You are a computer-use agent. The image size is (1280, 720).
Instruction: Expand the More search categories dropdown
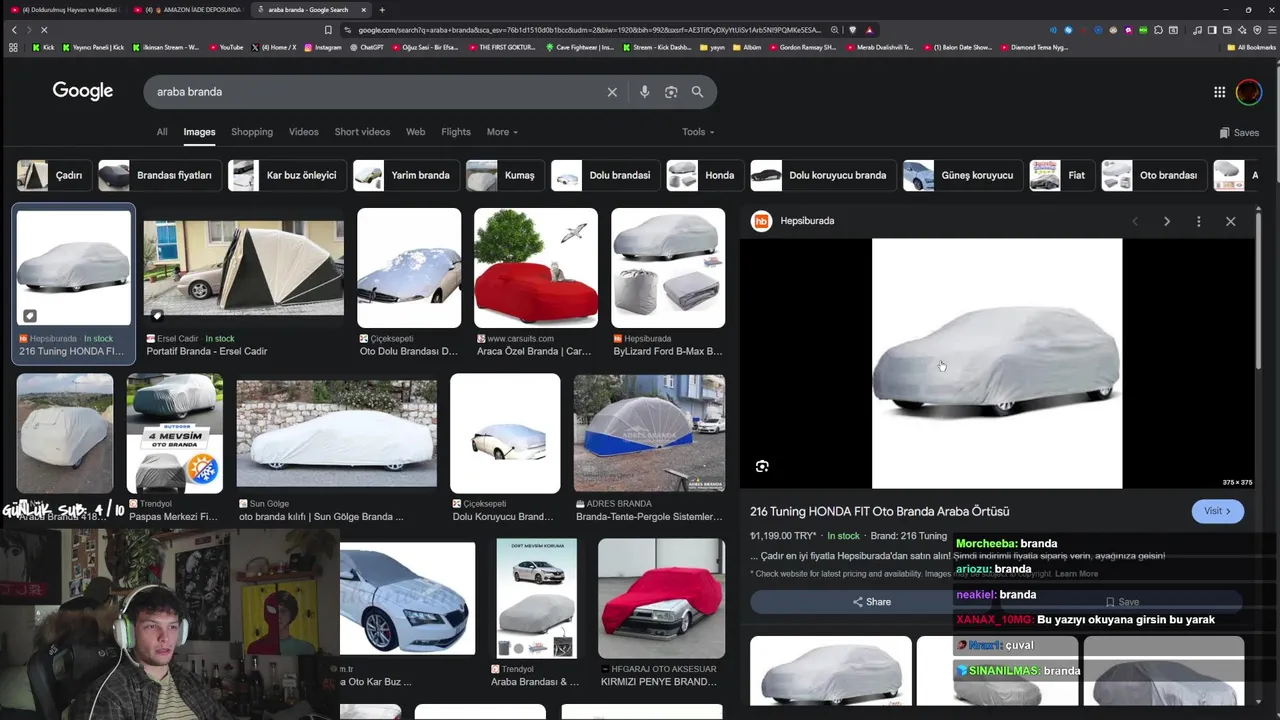click(502, 132)
